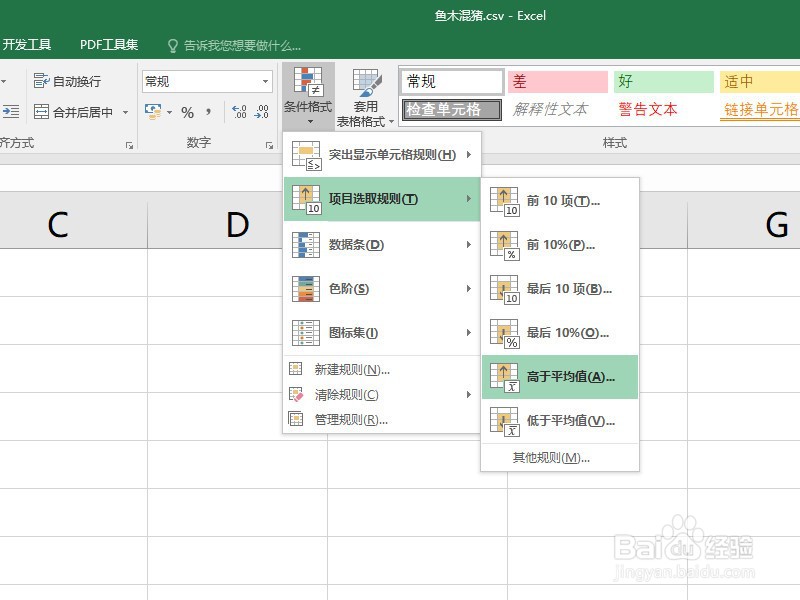800x600 pixels.
Task: Apply the 好 (Good) cell style
Action: pyautogui.click(x=663, y=82)
